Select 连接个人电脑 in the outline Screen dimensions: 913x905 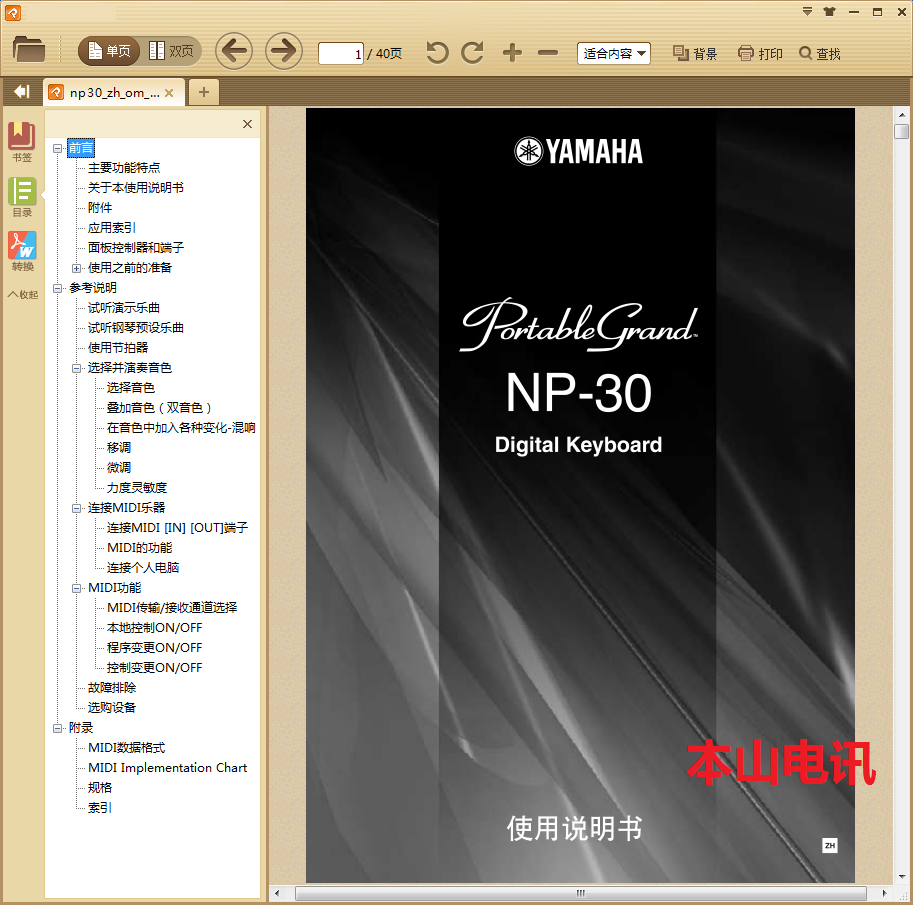tap(143, 568)
